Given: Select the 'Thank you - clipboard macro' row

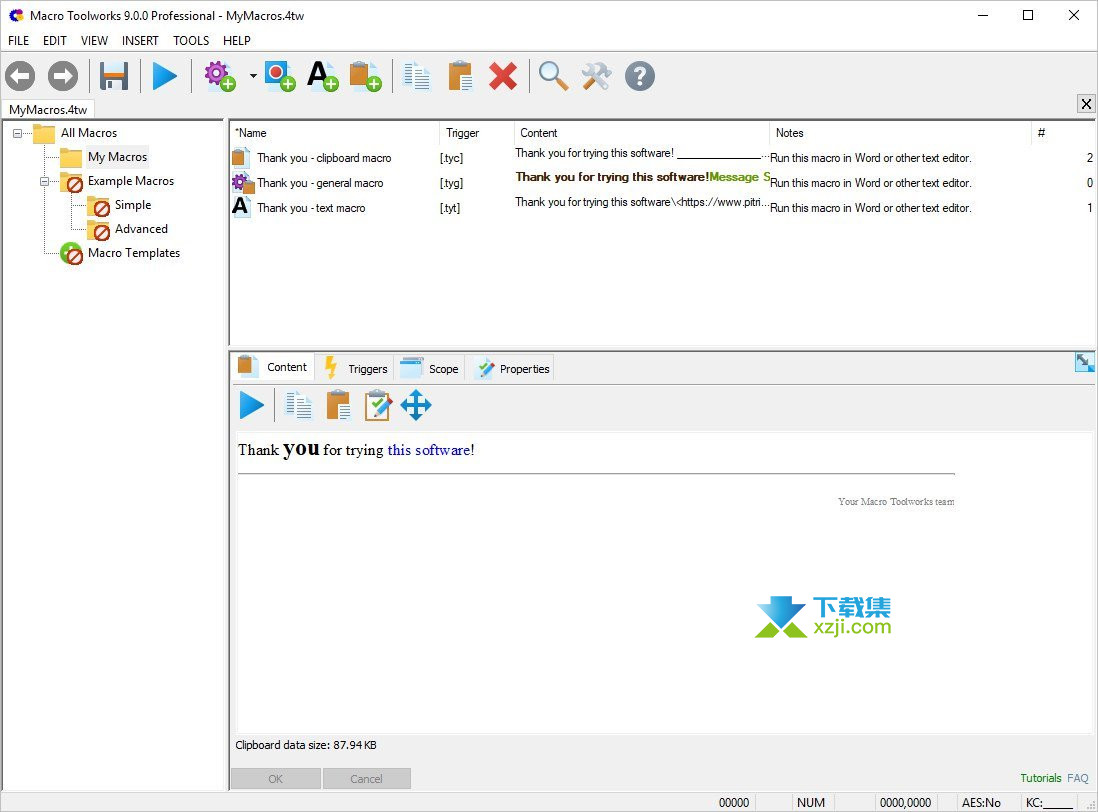Looking at the screenshot, I should 662,158.
